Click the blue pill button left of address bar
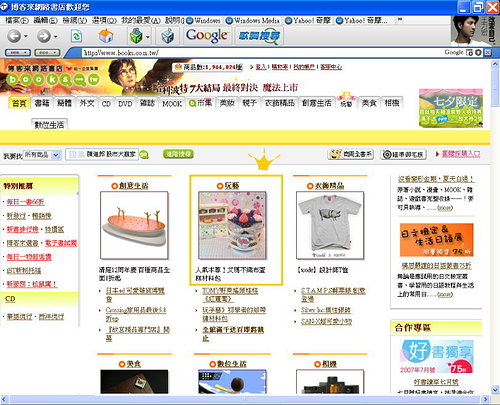500x405 pixels. (x=18, y=52)
